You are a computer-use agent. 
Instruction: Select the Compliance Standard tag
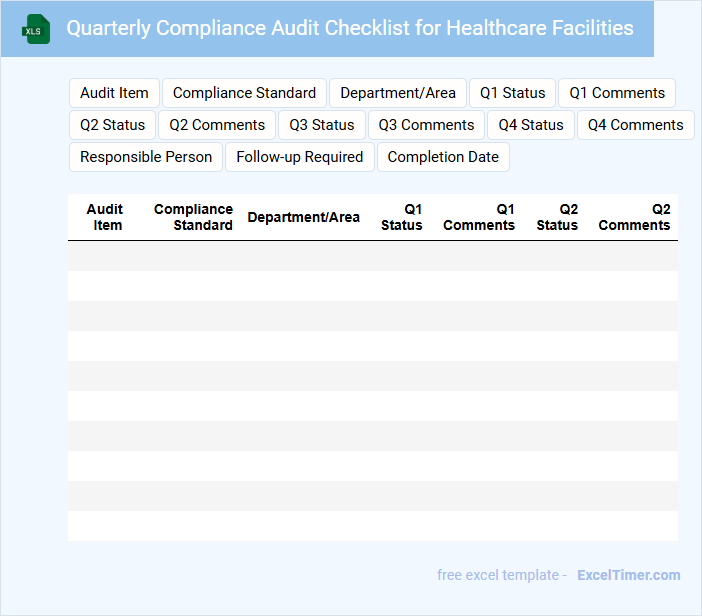[x=244, y=93]
